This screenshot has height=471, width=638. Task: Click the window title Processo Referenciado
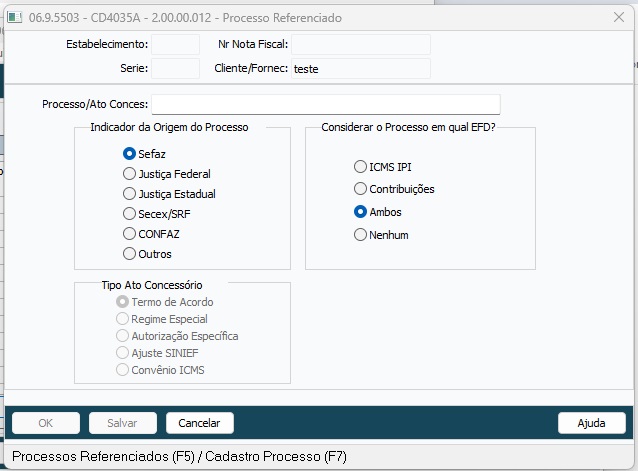pos(282,17)
